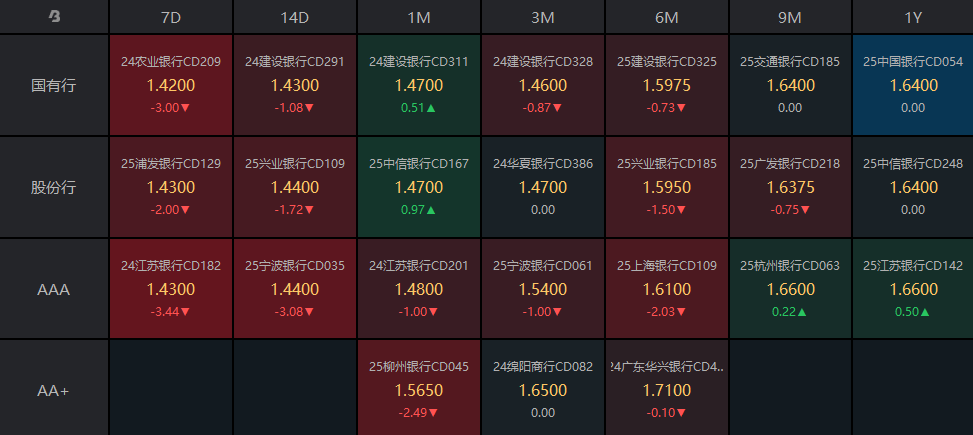Select the 24华夏银行CD386 cell
The image size is (973, 435).
pyautogui.click(x=543, y=187)
